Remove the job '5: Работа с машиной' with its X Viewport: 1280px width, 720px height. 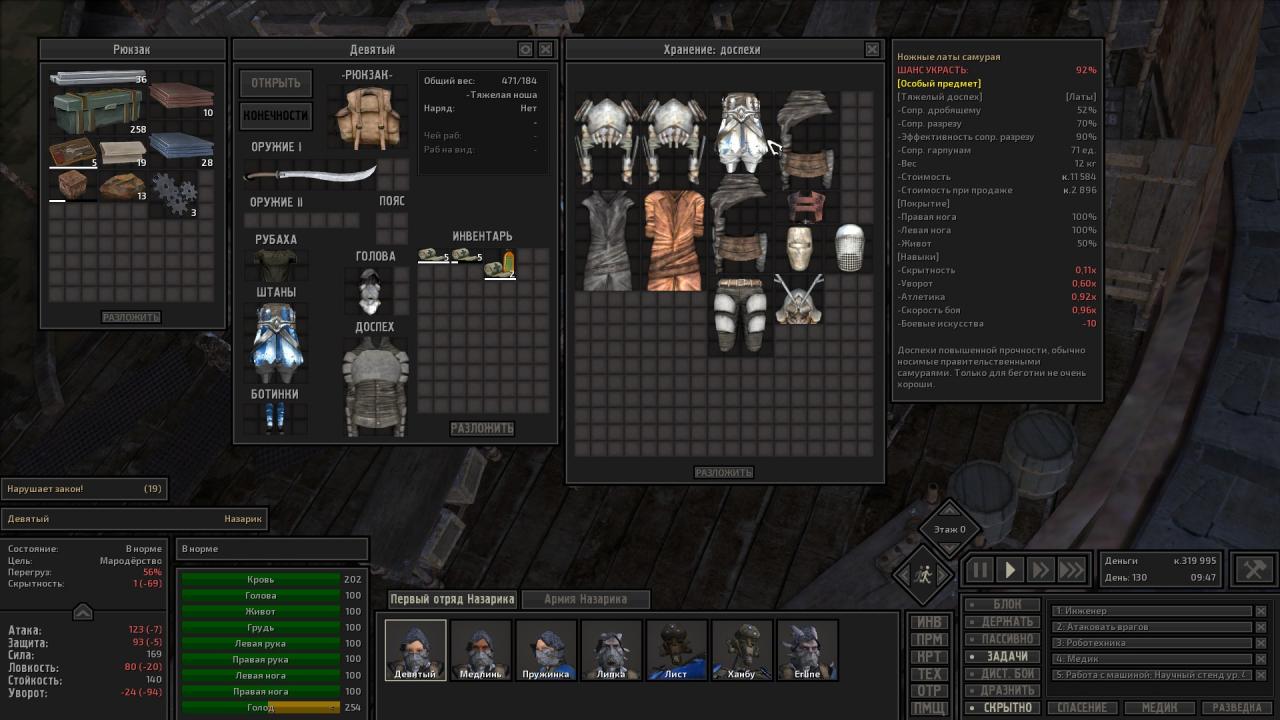pyautogui.click(x=1260, y=675)
